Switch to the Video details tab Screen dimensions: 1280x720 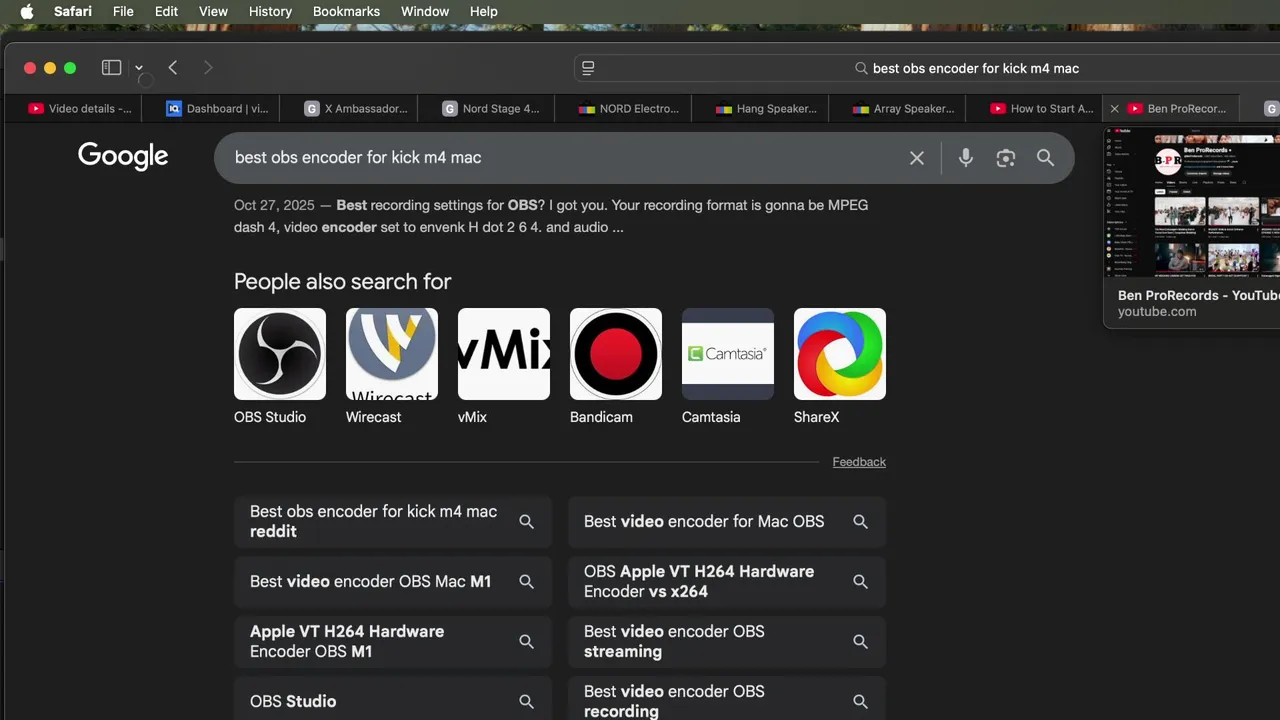80,109
